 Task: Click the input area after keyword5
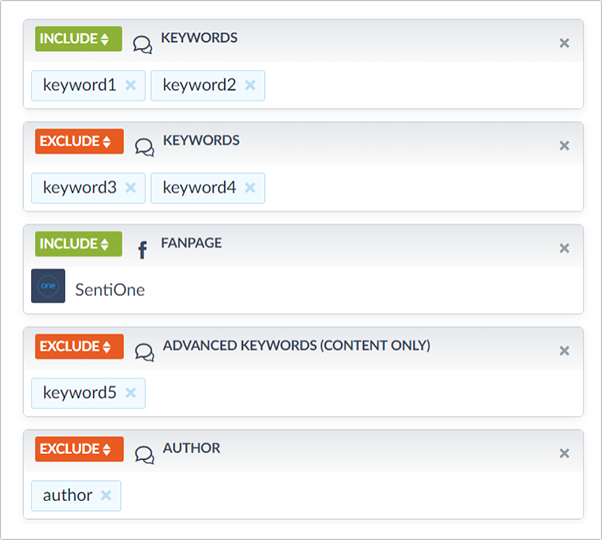tap(363, 393)
